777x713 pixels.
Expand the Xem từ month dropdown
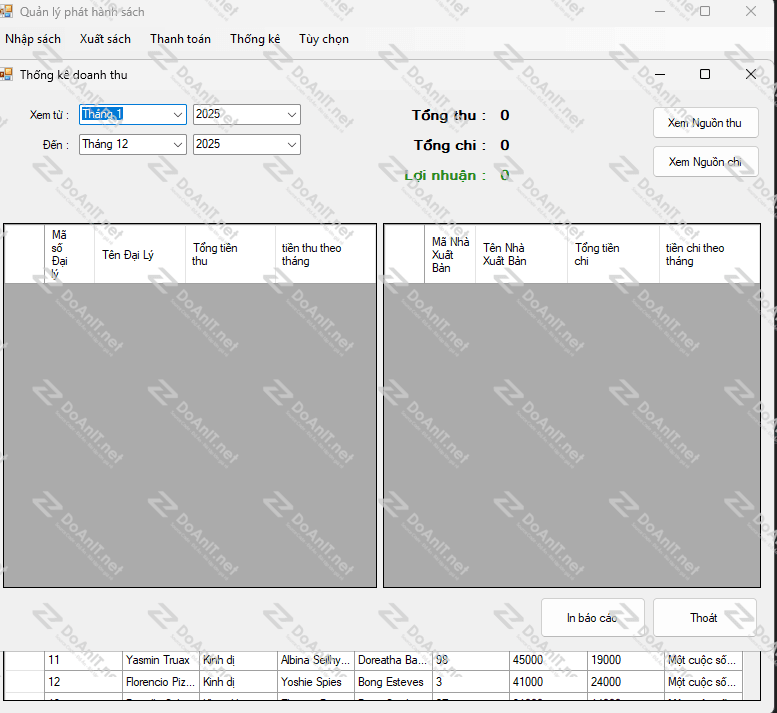177,114
